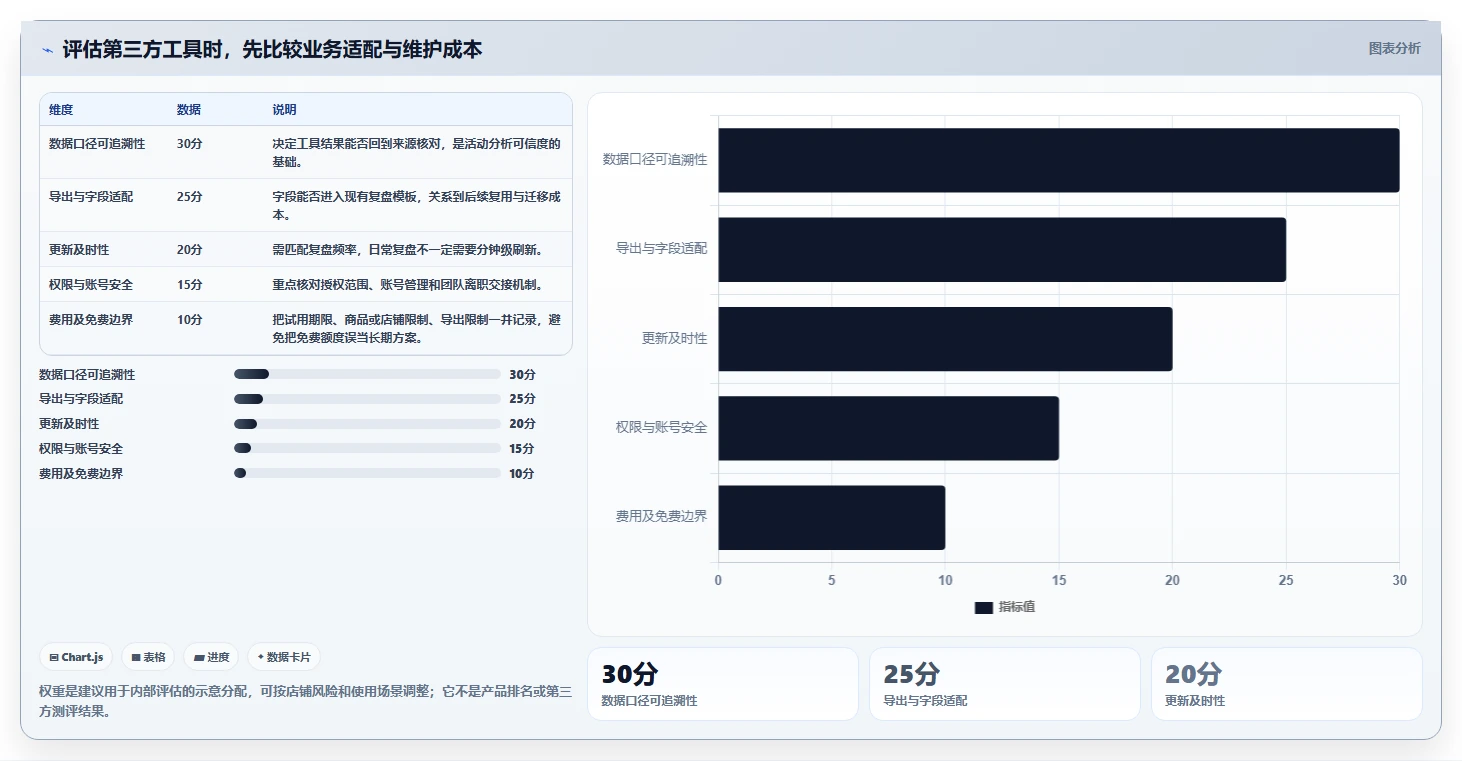Click the 权限与账号安全 chart axis label

click(x=661, y=427)
